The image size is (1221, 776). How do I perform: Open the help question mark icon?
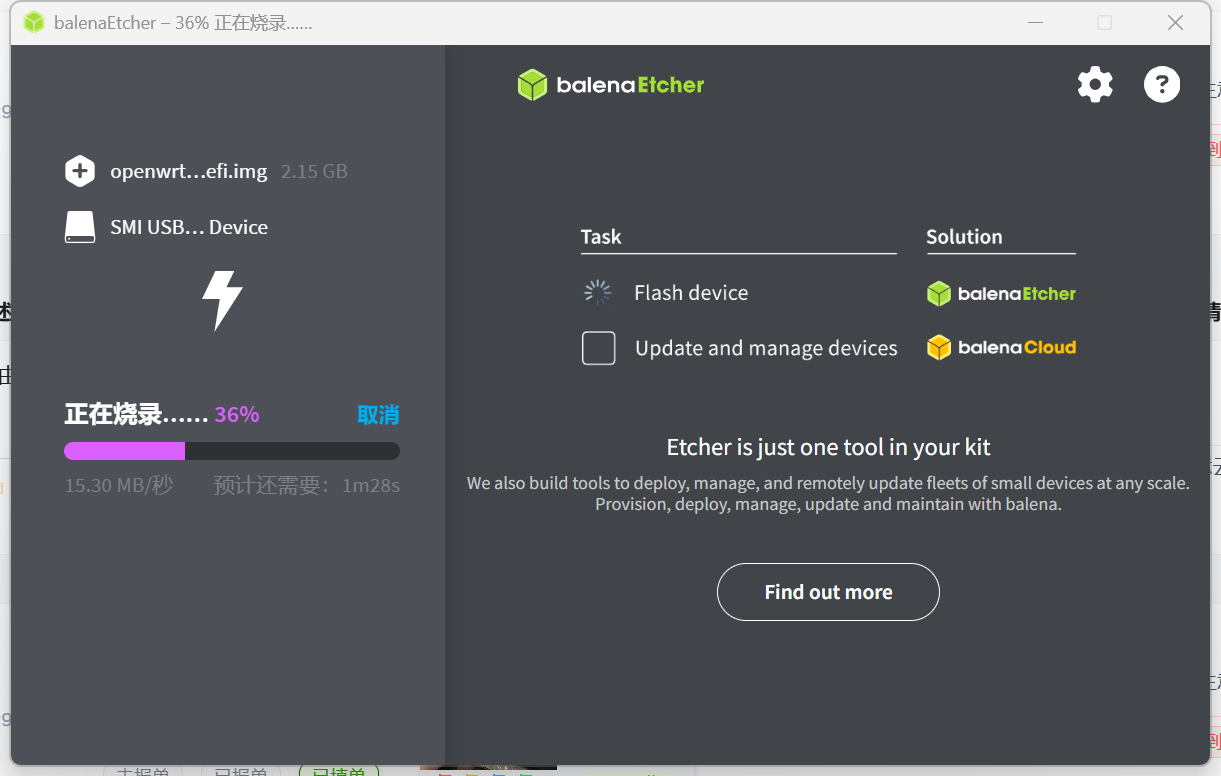[1162, 85]
